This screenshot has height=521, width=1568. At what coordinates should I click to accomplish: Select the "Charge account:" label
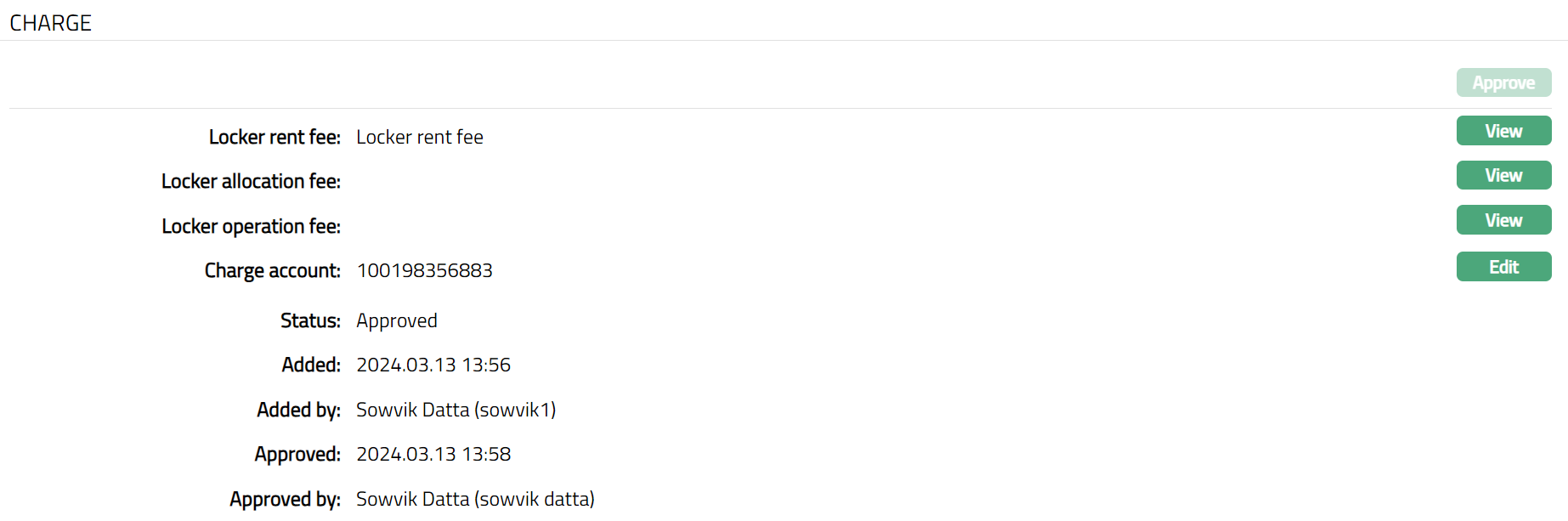[272, 271]
